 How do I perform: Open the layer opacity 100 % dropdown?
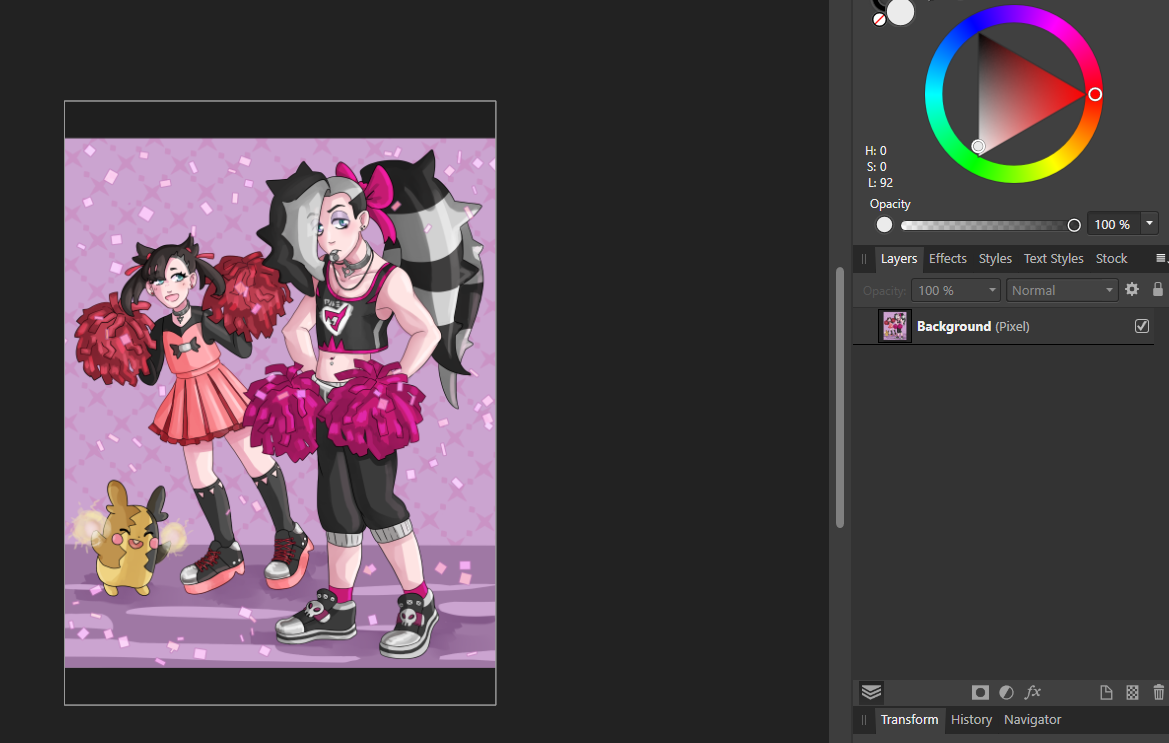coord(956,290)
